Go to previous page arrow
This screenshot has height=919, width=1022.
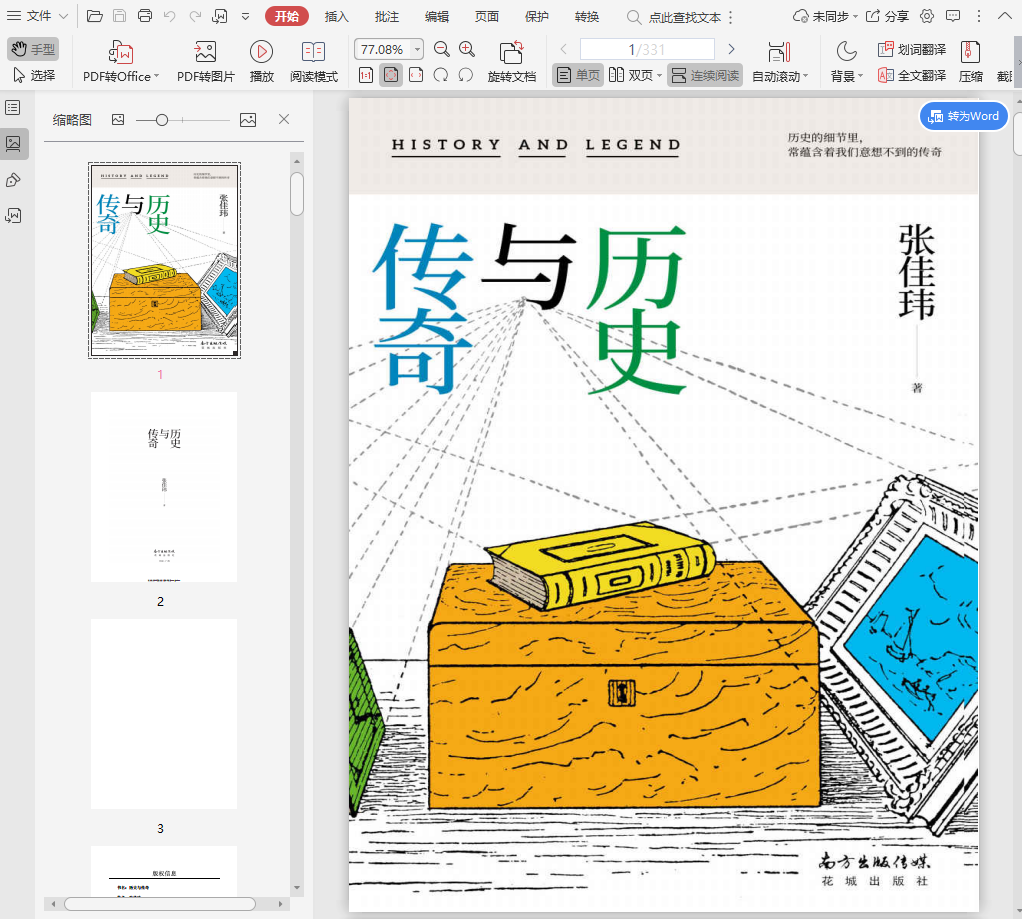[x=564, y=49]
